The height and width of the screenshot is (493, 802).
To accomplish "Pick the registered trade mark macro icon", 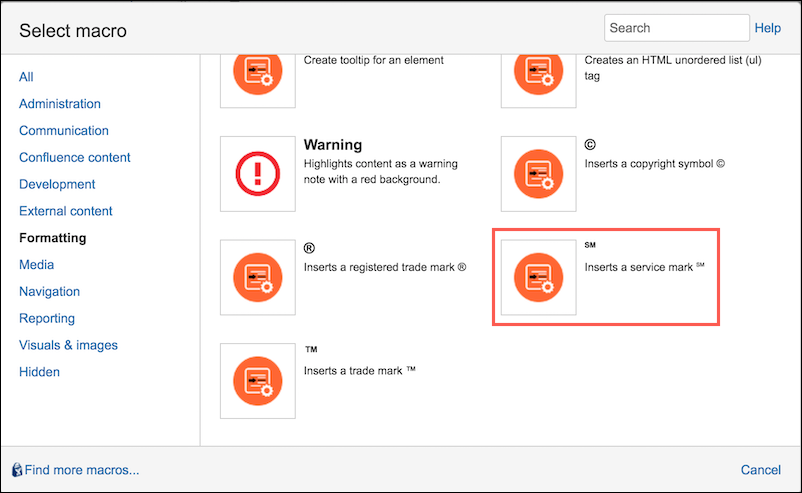I will pyautogui.click(x=258, y=277).
